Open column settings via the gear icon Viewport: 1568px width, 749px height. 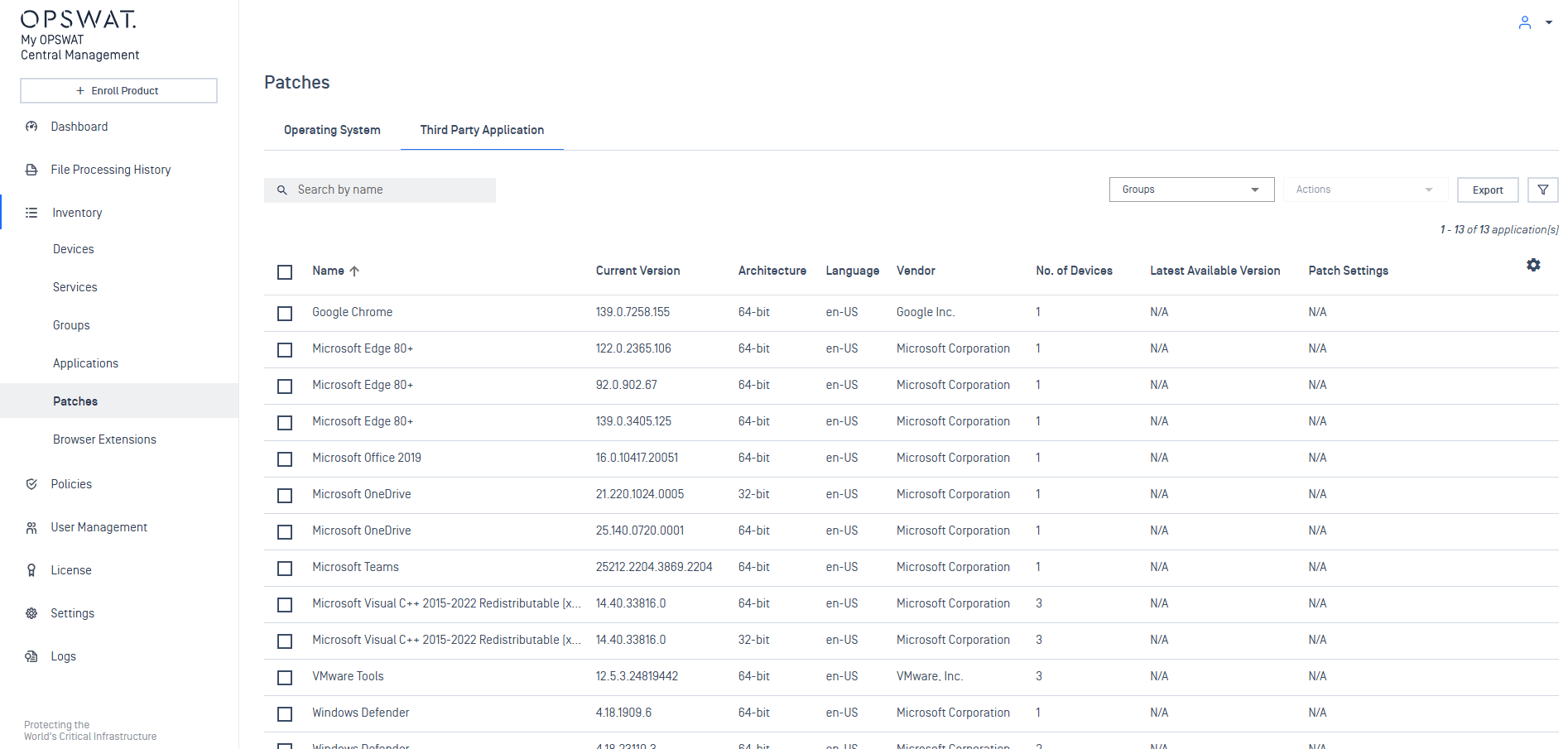(1533, 265)
